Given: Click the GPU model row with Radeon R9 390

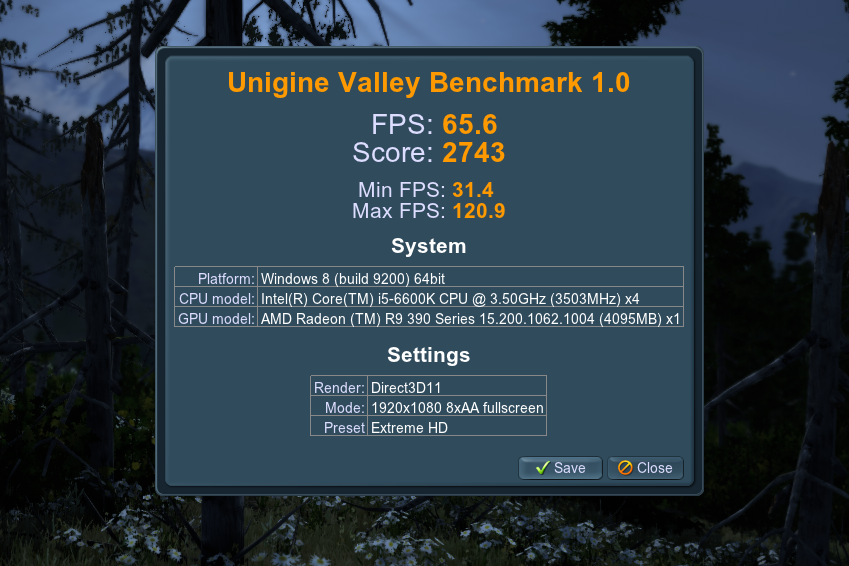Looking at the screenshot, I should pyautogui.click(x=429, y=317).
